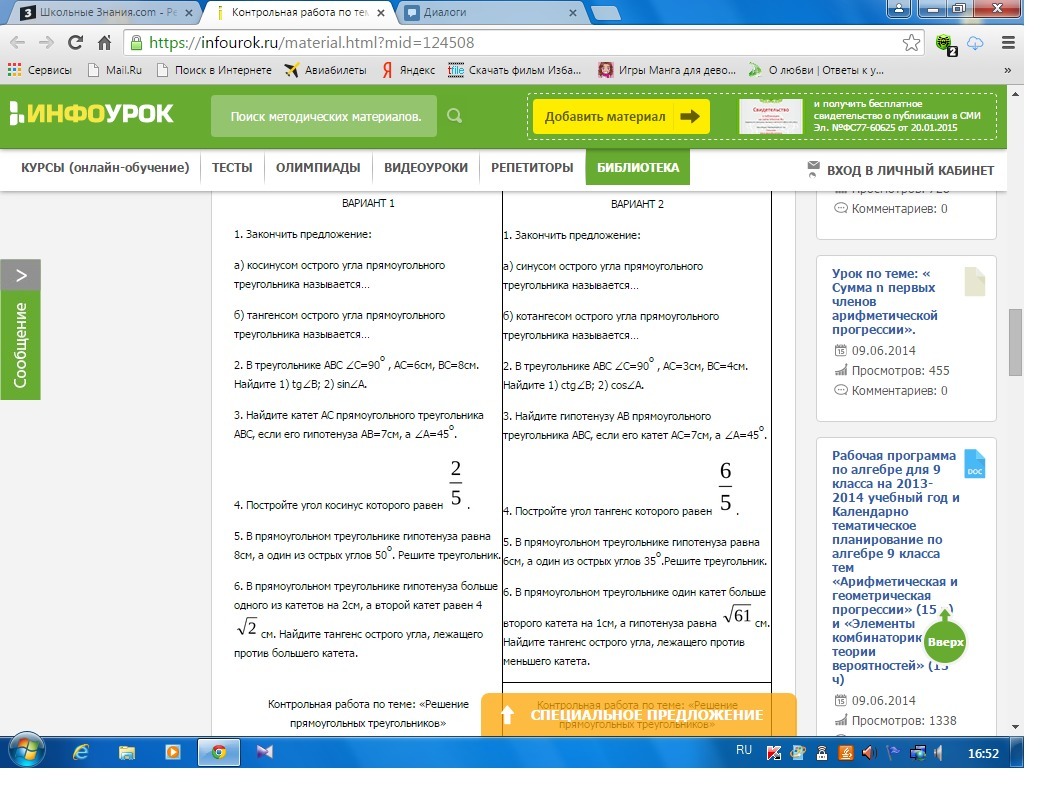Click the Добавить материал button
Screen dimensions: 1056x800
click(621, 116)
